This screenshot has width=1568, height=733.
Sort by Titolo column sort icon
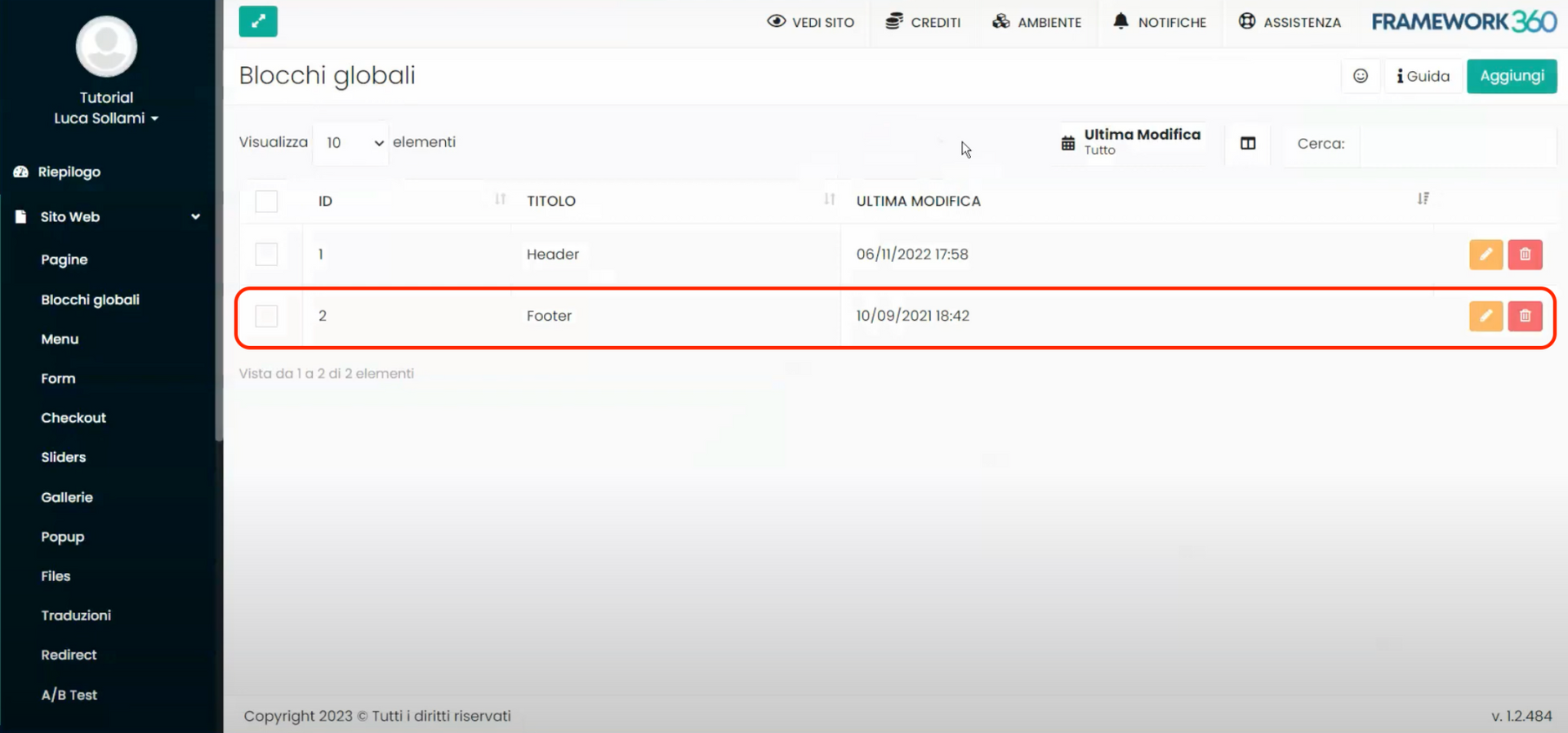coord(830,199)
